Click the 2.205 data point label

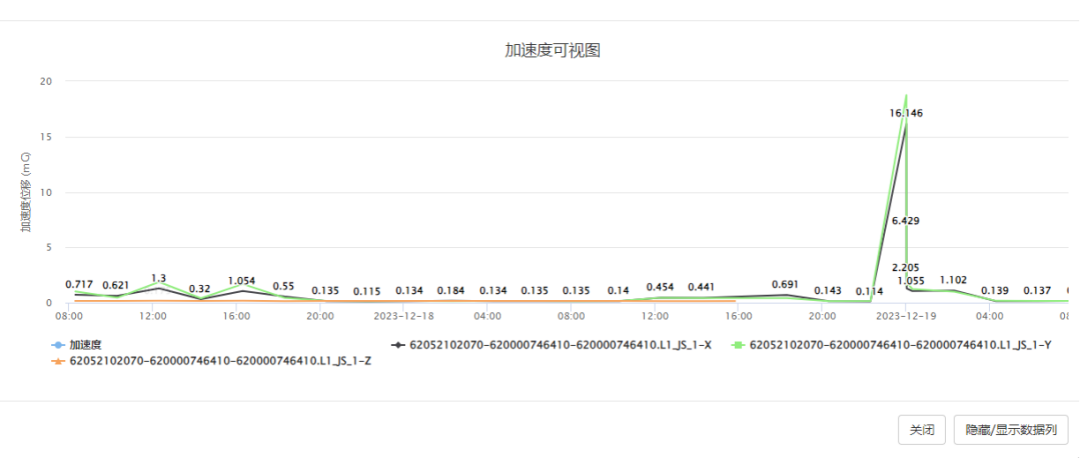pos(905,268)
